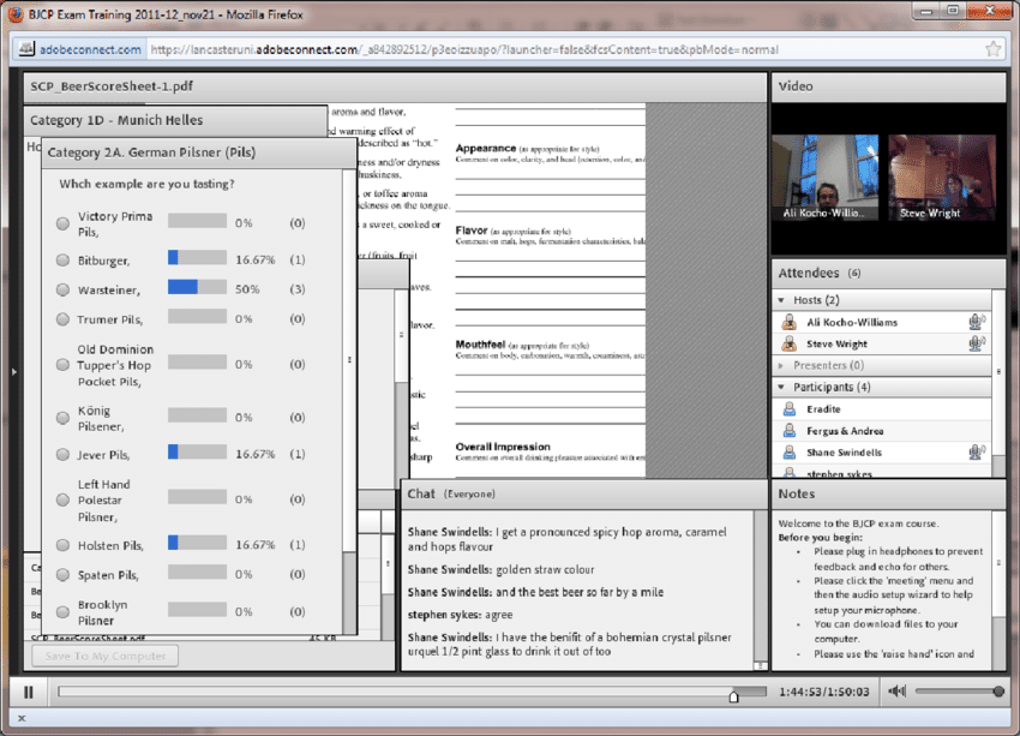Click Eradite participant avatar icon

coord(789,409)
